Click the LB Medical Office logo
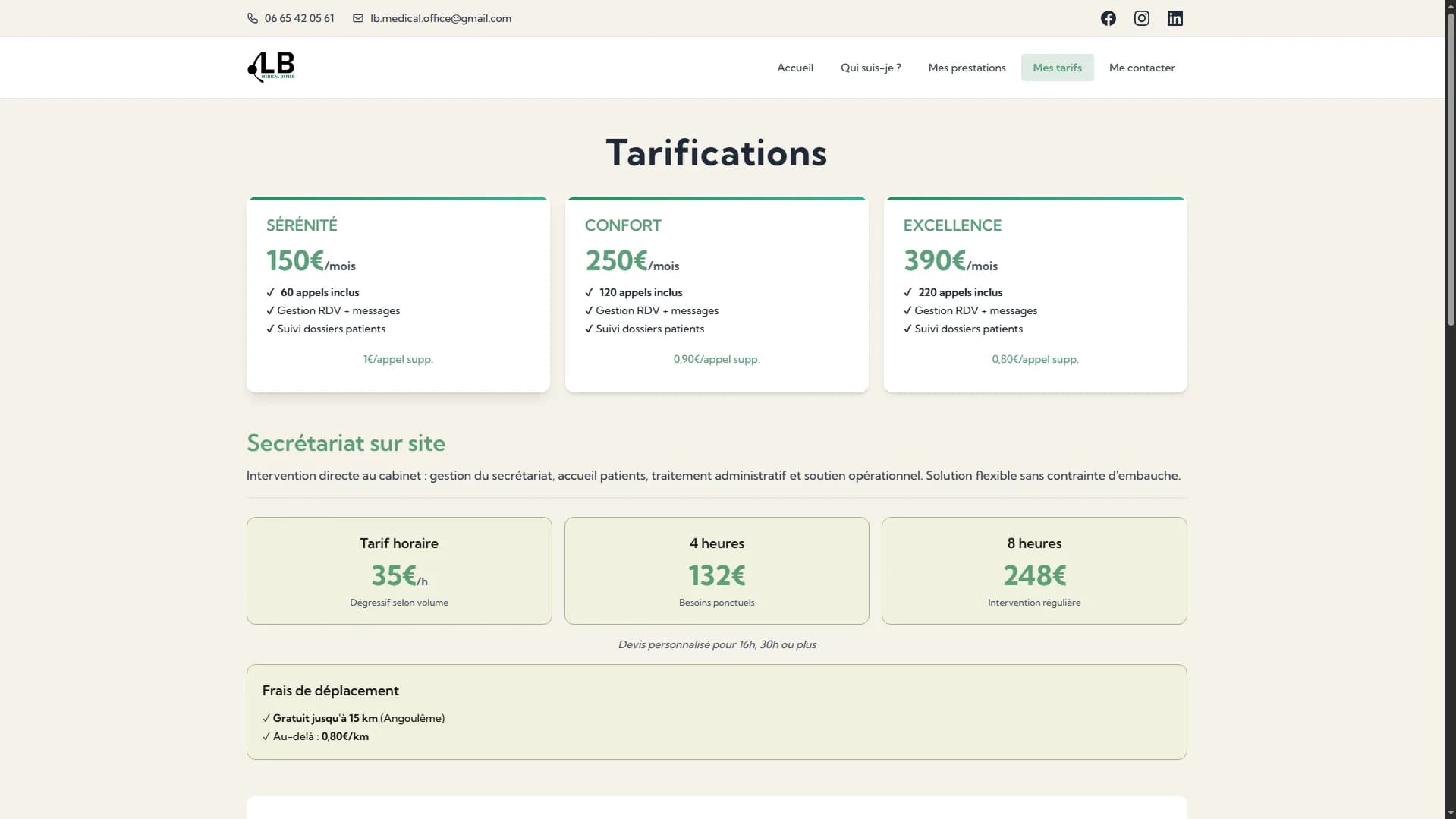The width and height of the screenshot is (1456, 819). 271,67
